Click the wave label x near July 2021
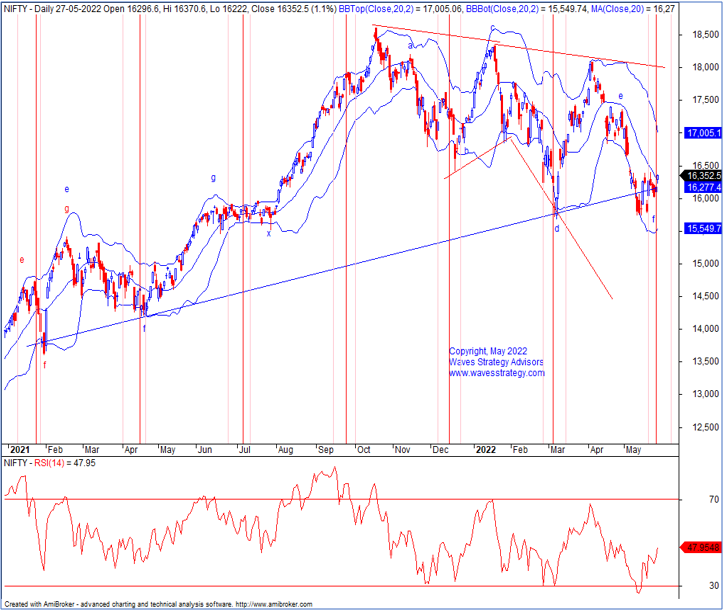Image resolution: width=725 pixels, height=612 pixels. [x=269, y=233]
